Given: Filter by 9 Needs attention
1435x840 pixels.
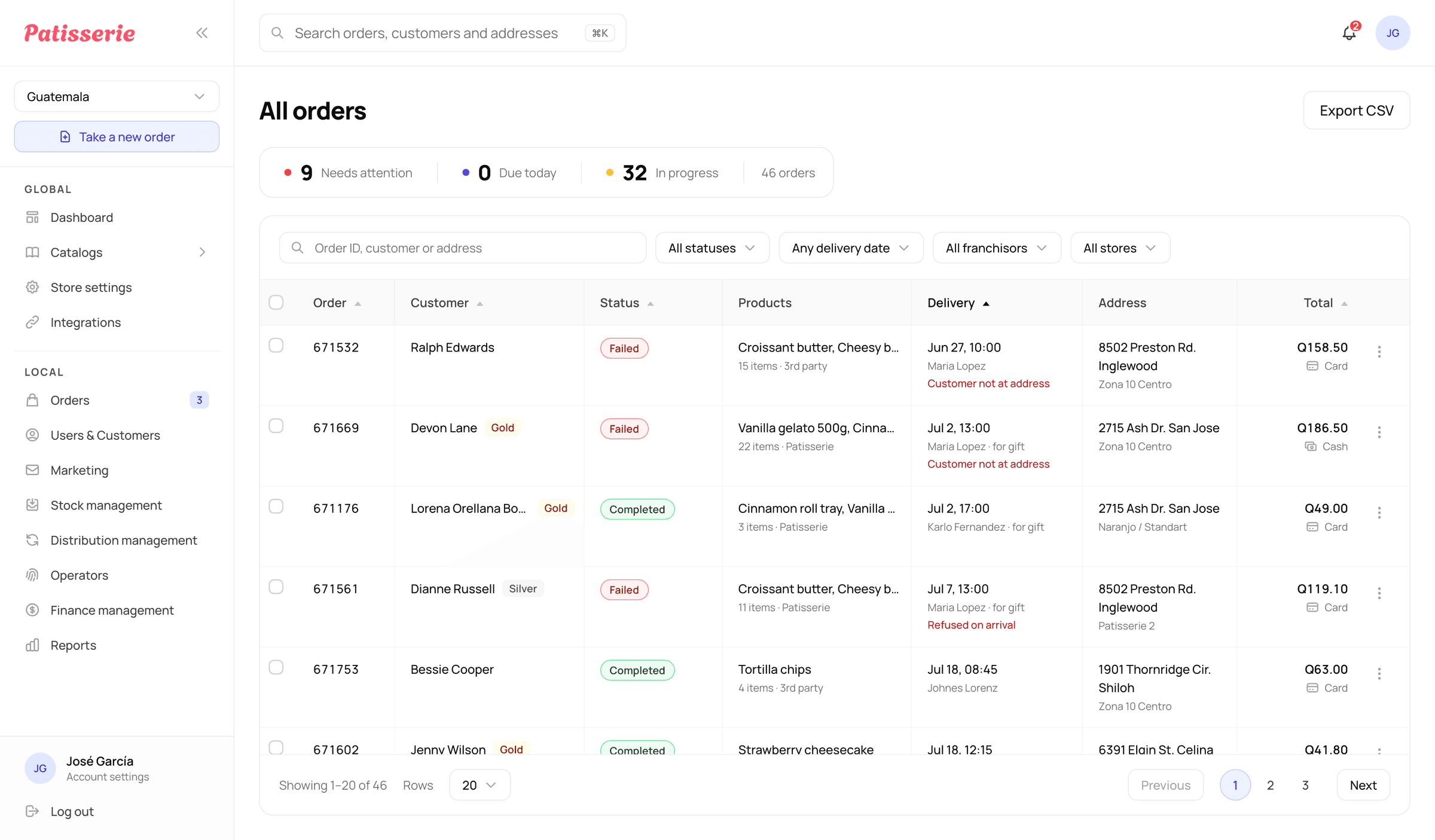Looking at the screenshot, I should (x=348, y=173).
